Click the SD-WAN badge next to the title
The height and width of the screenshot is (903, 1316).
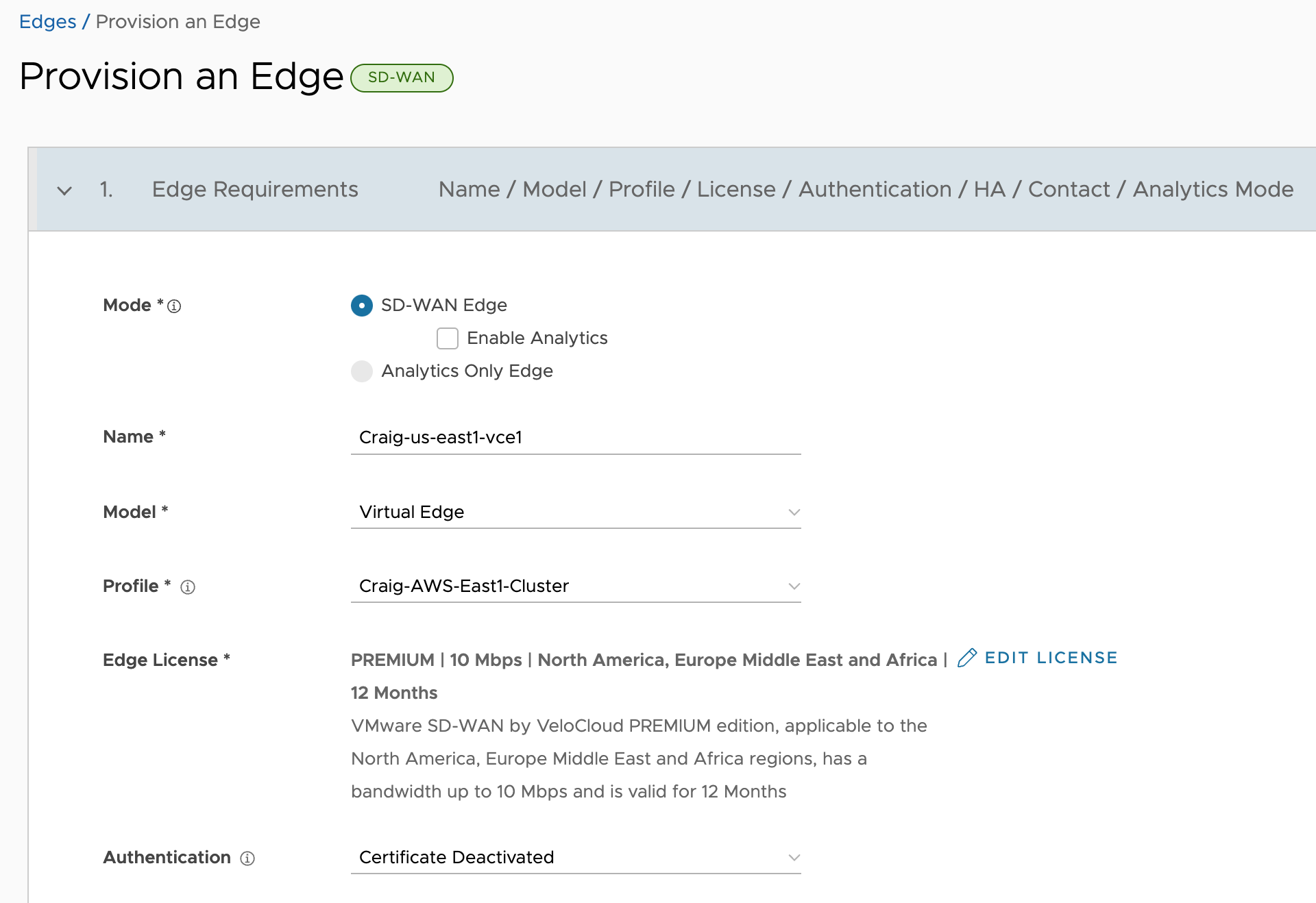tap(402, 77)
